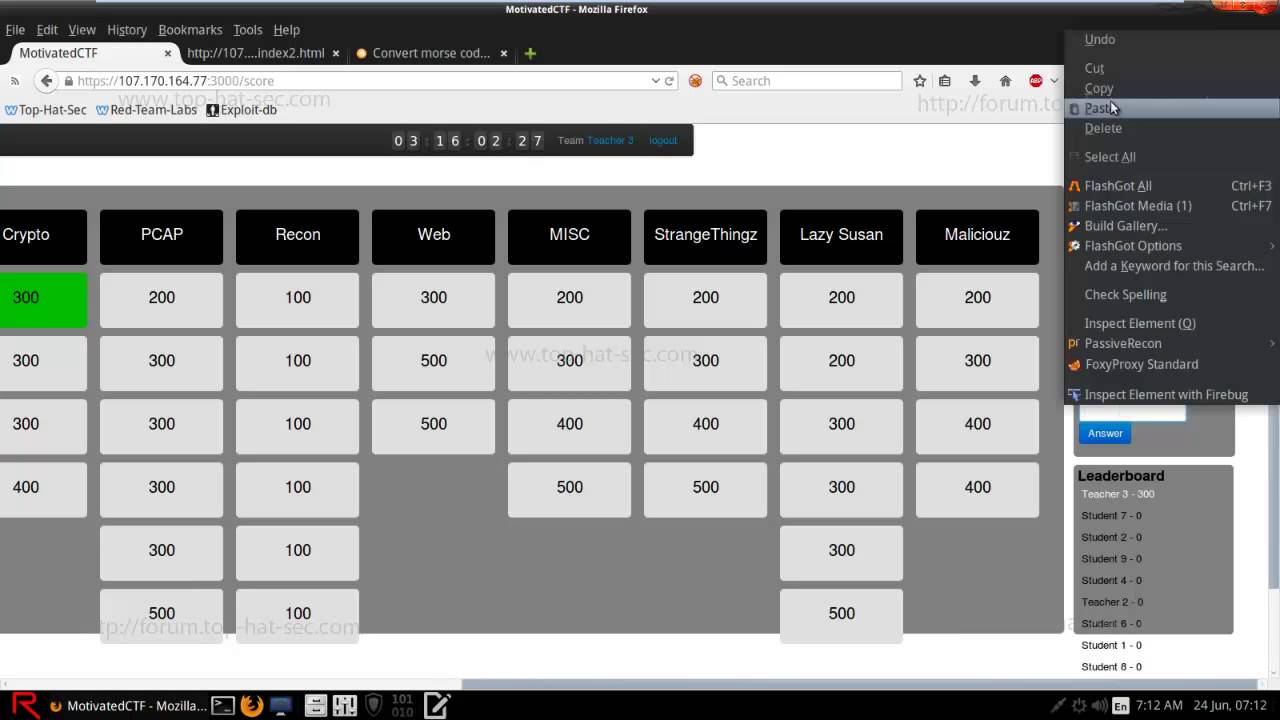
Task: Click 'Student 7 - 0' leaderboard entry
Action: (1111, 516)
